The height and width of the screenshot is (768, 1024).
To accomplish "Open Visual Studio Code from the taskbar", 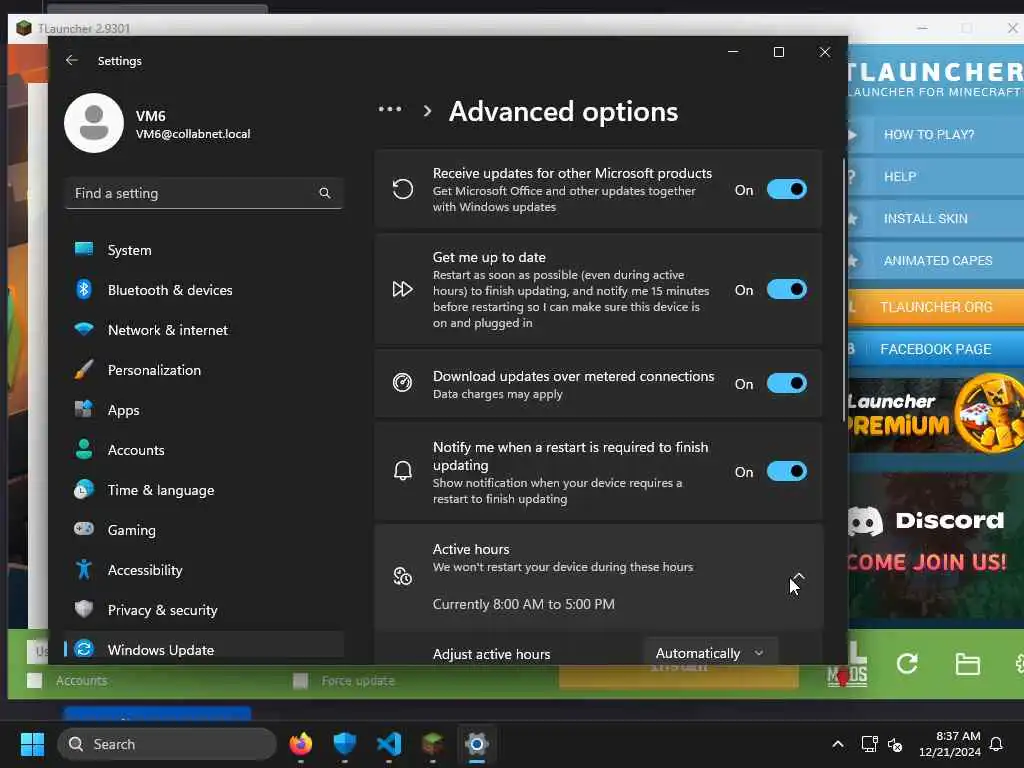I will point(389,743).
